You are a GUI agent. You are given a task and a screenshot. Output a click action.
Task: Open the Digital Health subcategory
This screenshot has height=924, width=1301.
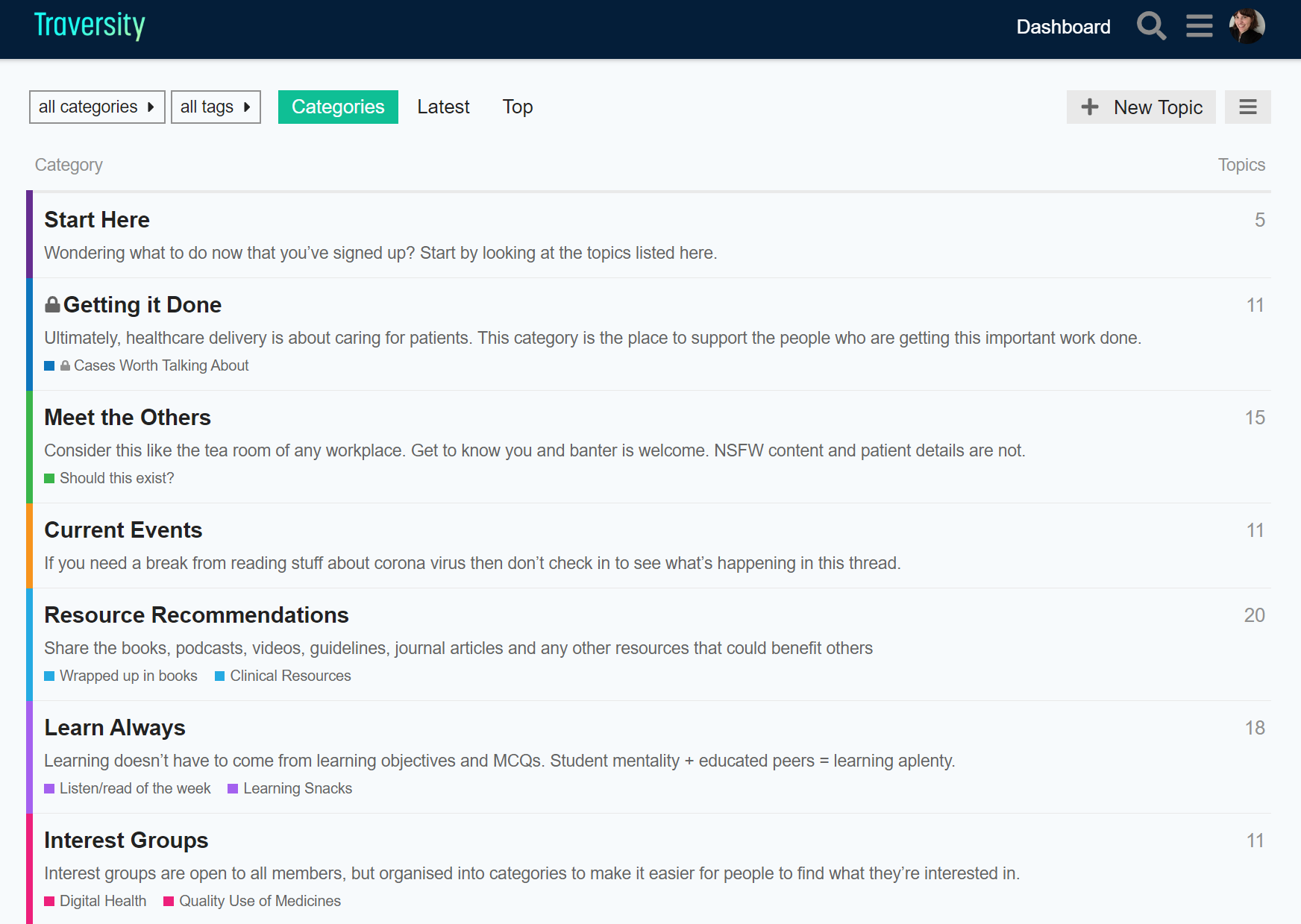(x=103, y=901)
